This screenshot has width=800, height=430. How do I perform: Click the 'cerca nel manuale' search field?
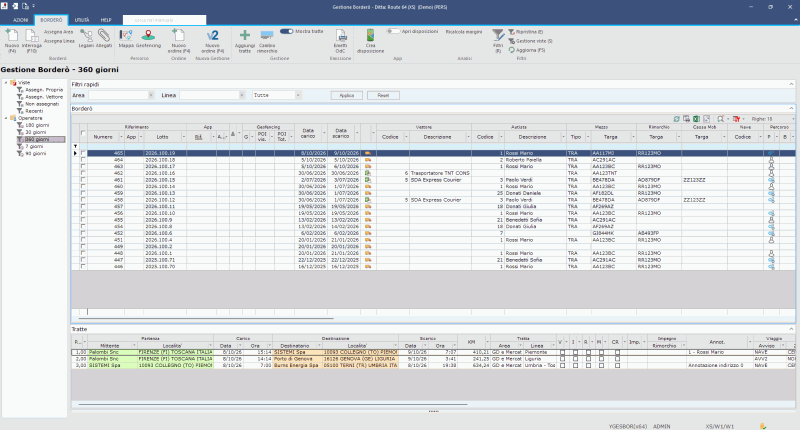pos(164,20)
